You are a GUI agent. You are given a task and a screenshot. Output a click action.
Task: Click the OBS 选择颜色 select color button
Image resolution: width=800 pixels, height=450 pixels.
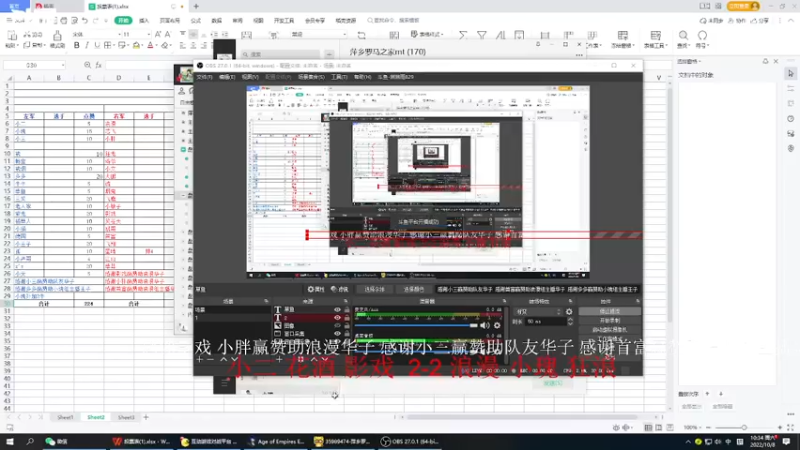pos(414,289)
